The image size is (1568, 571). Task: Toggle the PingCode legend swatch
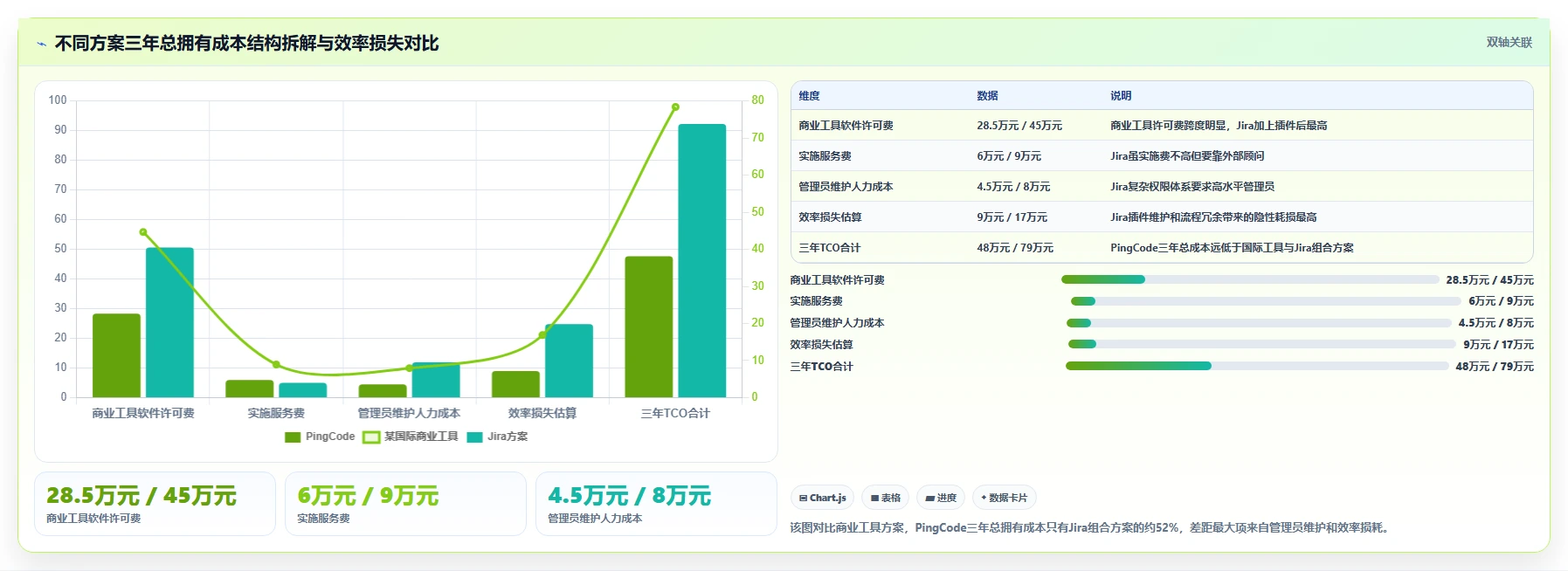pyautogui.click(x=293, y=437)
